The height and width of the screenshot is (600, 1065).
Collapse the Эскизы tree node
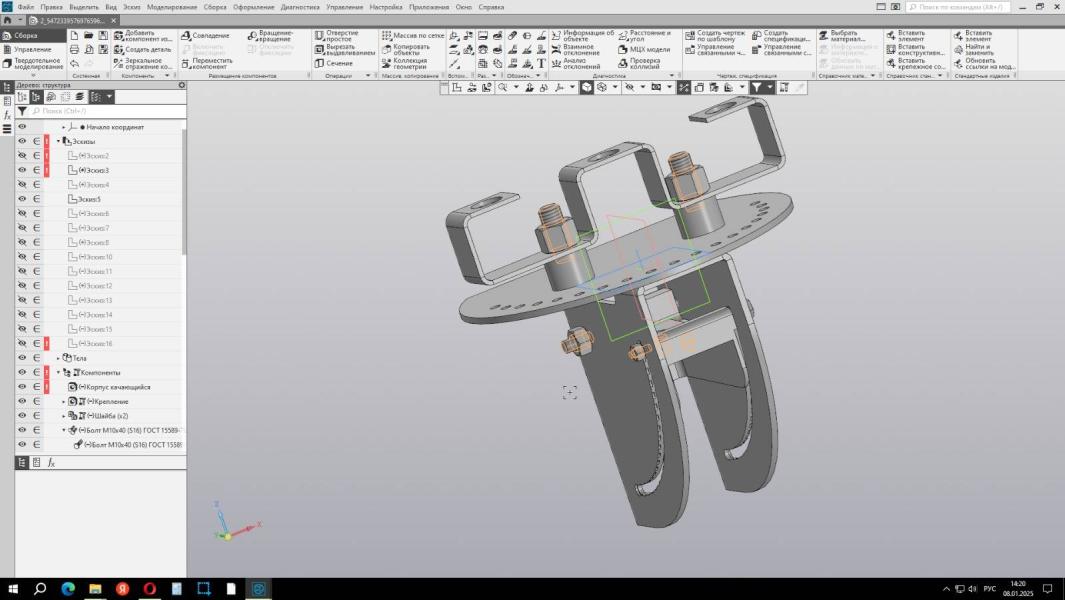click(58, 141)
